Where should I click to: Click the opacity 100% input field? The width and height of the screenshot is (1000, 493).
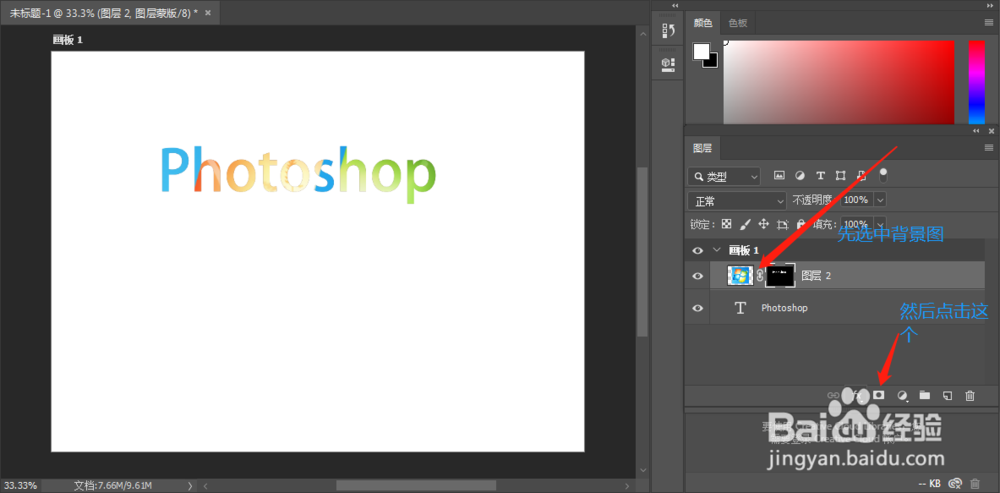(x=857, y=200)
